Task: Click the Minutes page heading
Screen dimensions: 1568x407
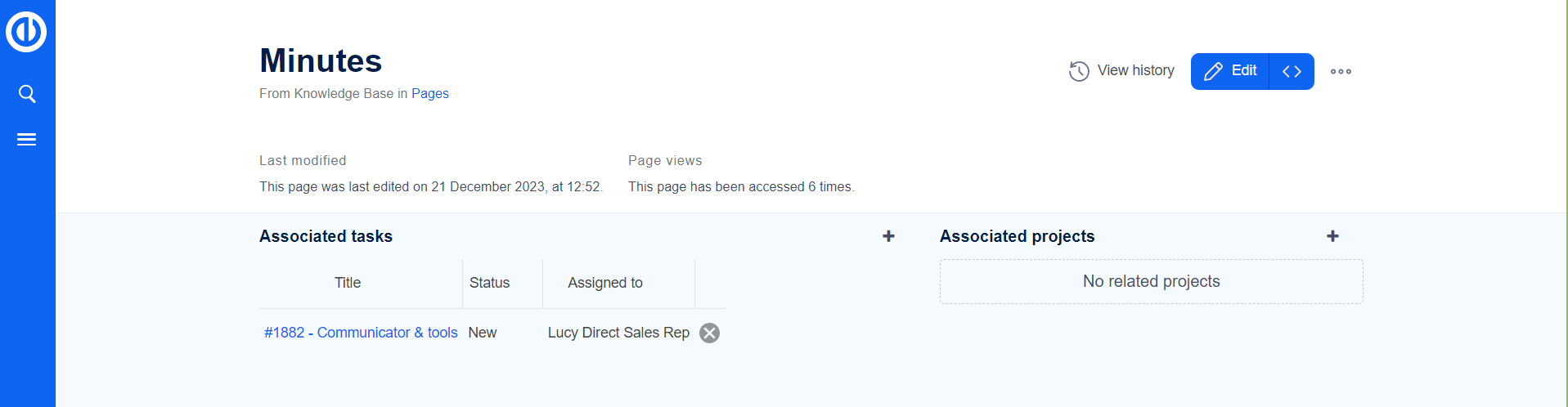Action: (x=321, y=60)
